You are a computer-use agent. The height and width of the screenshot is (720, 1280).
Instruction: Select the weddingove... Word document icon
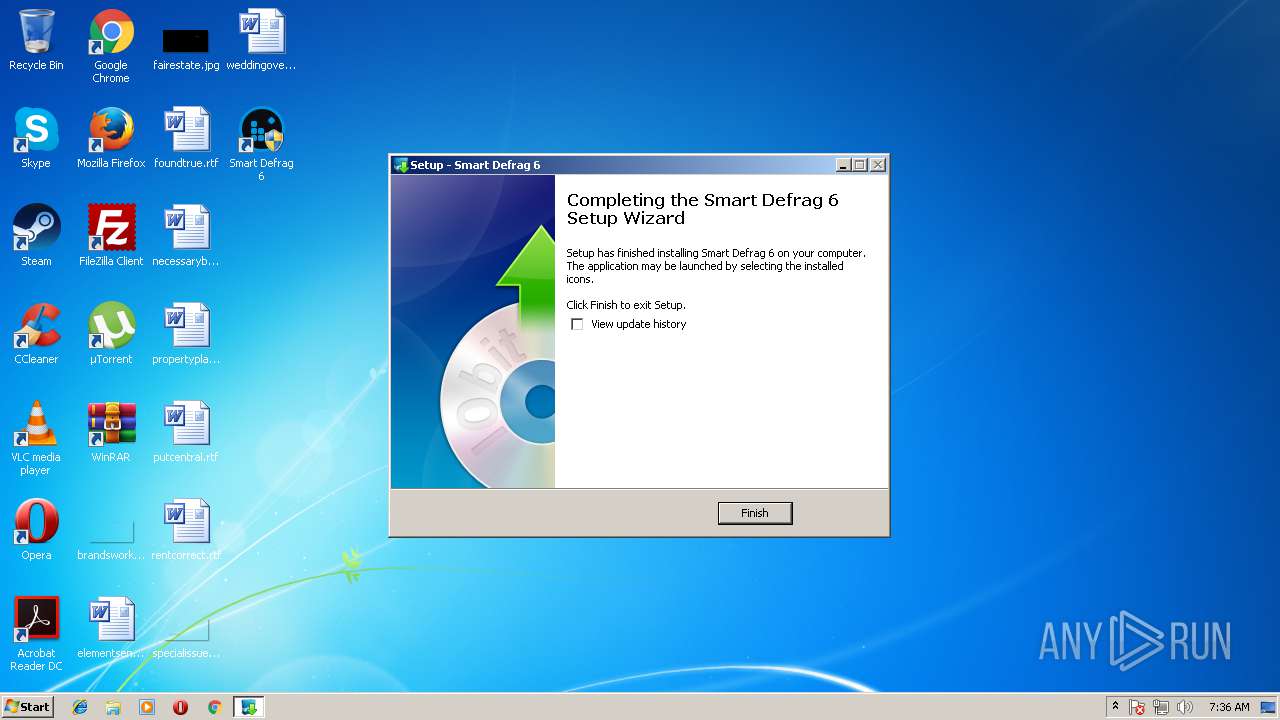coord(261,40)
